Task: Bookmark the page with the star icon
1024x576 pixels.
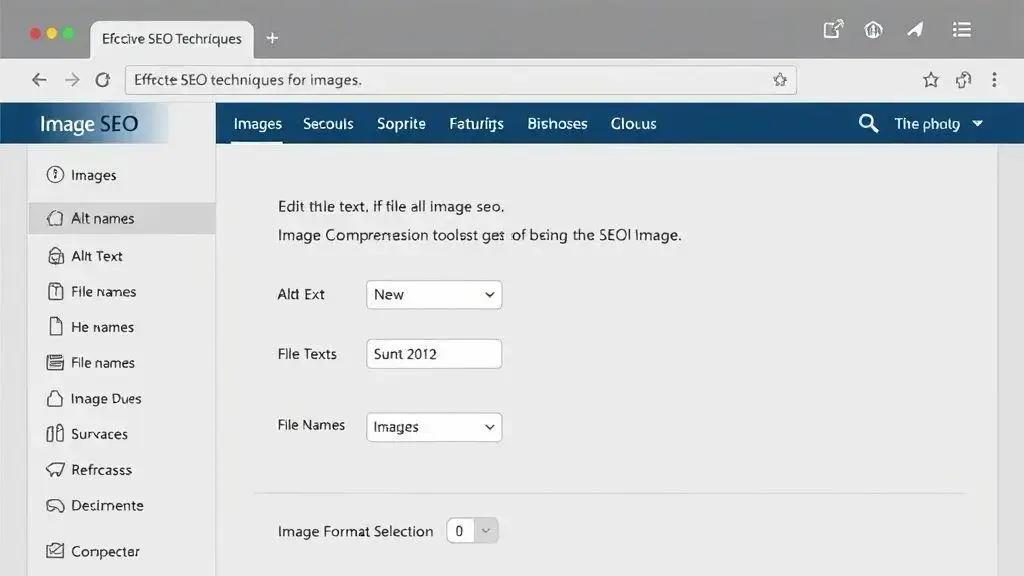Action: pos(930,79)
